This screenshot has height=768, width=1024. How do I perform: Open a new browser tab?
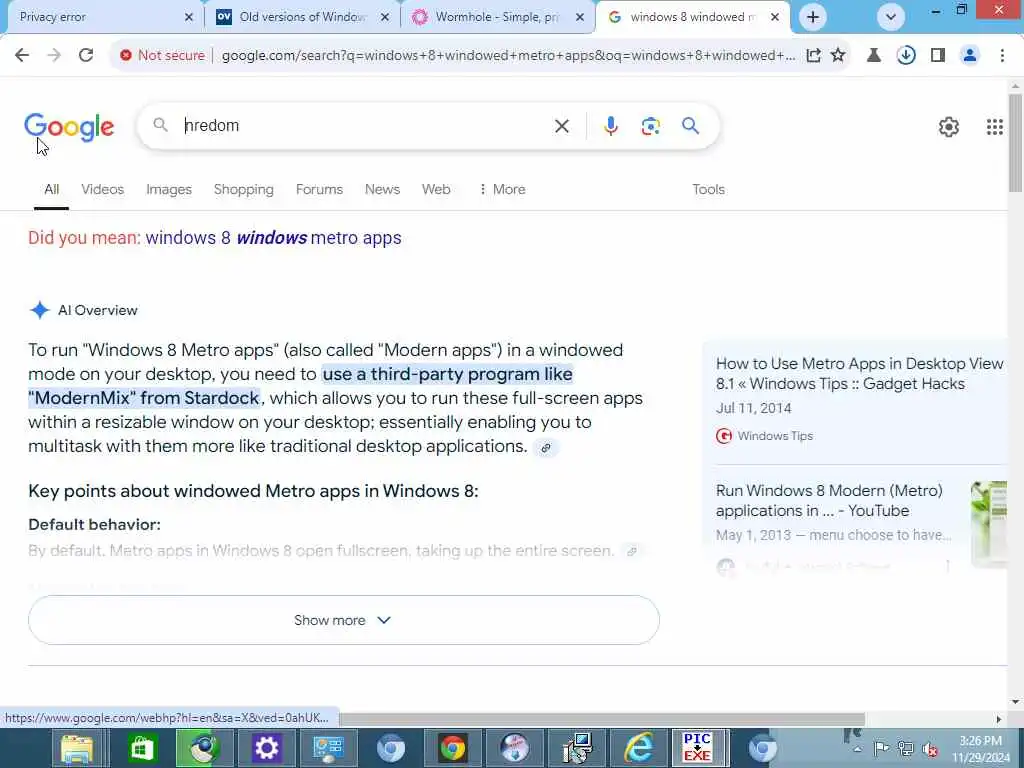tap(812, 17)
